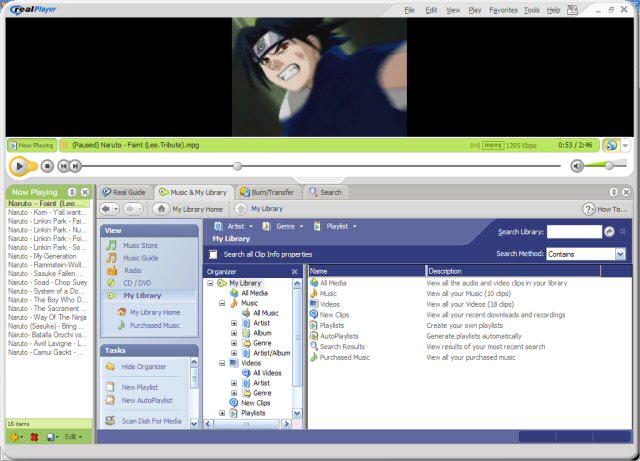Close the Now Playing panel with its X

click(85, 192)
